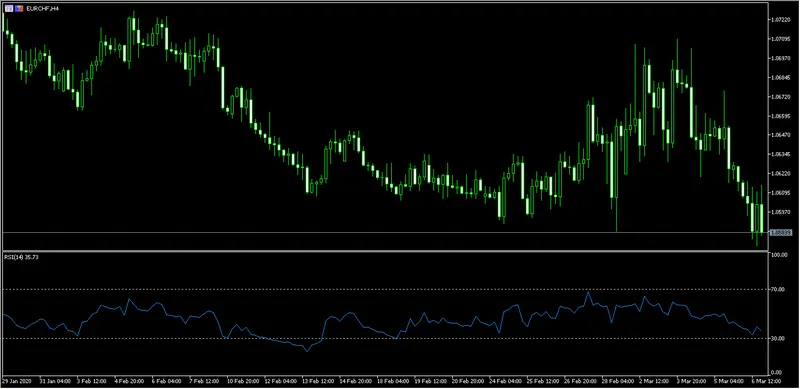Click the blue-red icon before EURCHF label

coord(19,9)
